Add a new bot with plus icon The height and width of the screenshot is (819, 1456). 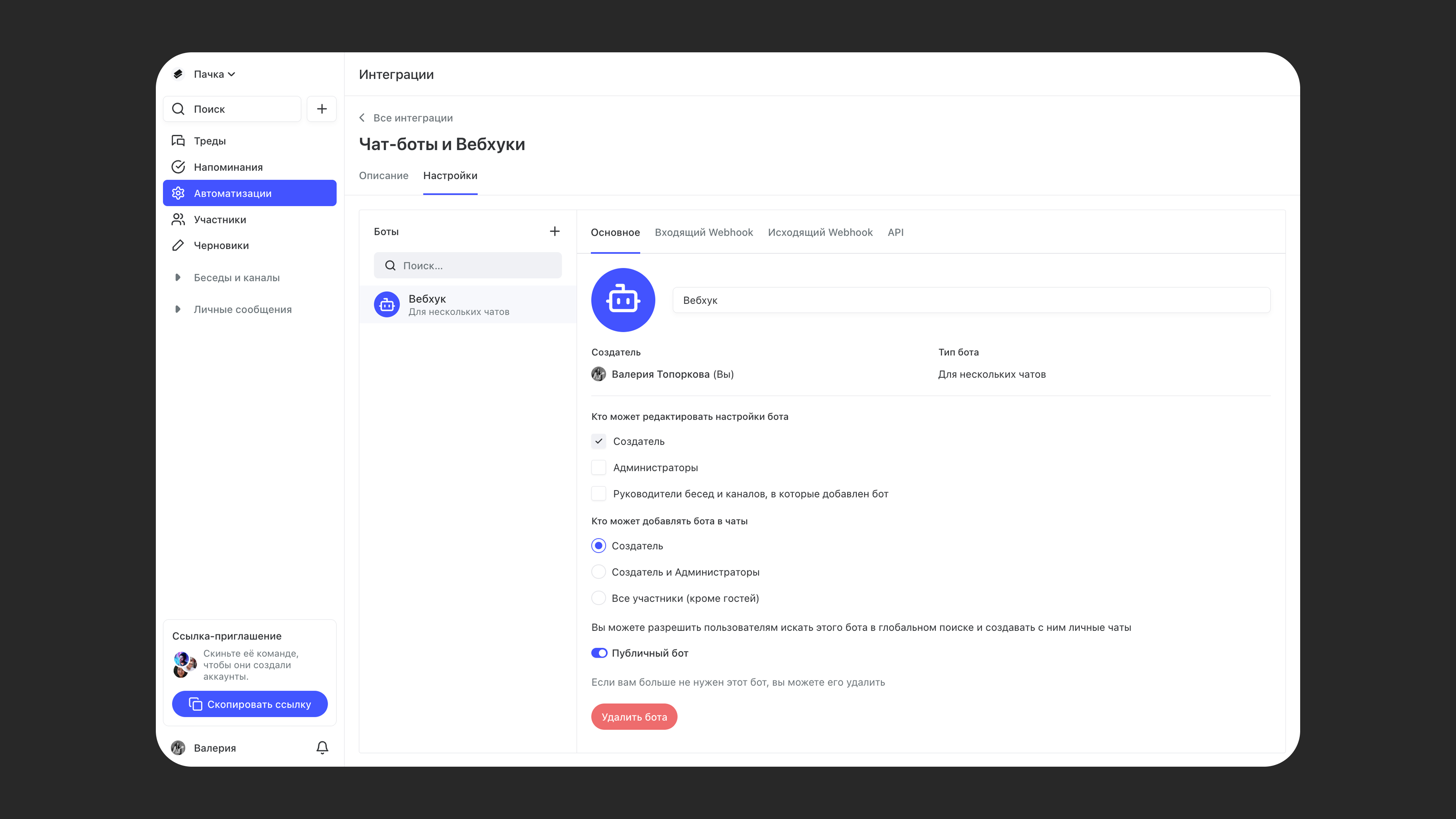[554, 231]
